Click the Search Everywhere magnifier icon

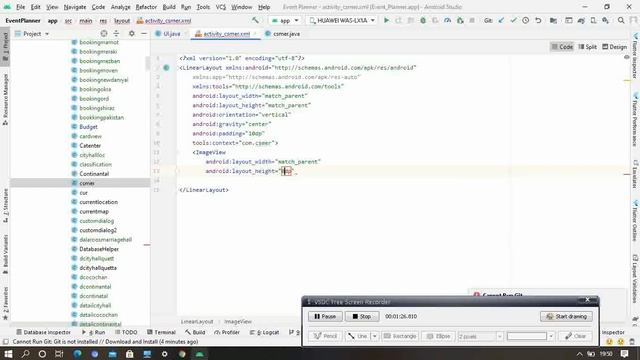pyautogui.click(x=621, y=20)
